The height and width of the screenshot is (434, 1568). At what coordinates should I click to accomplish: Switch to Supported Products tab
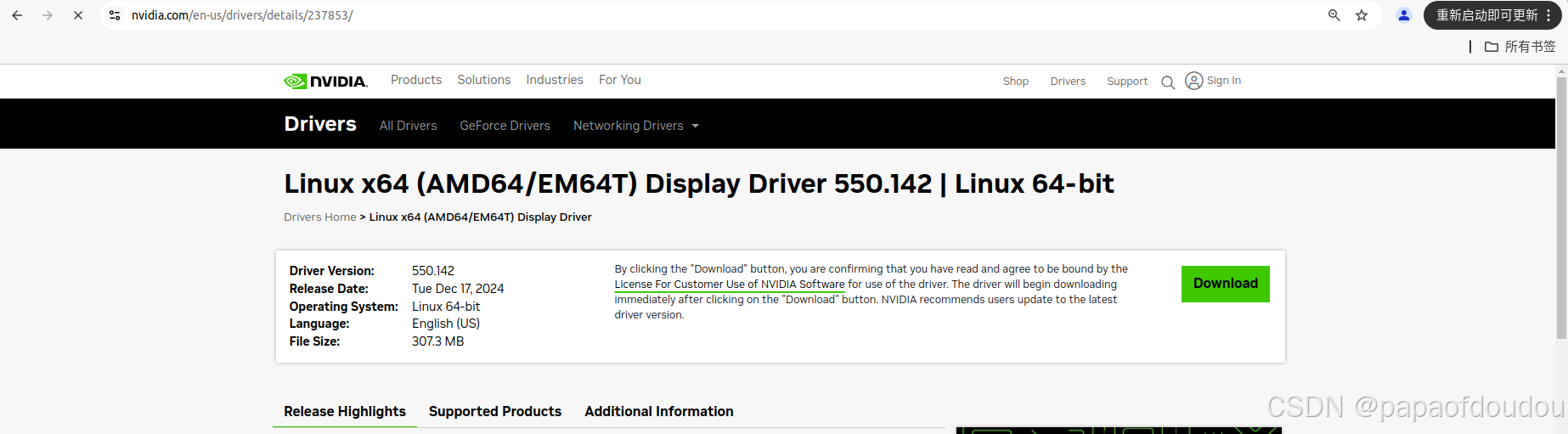click(495, 411)
